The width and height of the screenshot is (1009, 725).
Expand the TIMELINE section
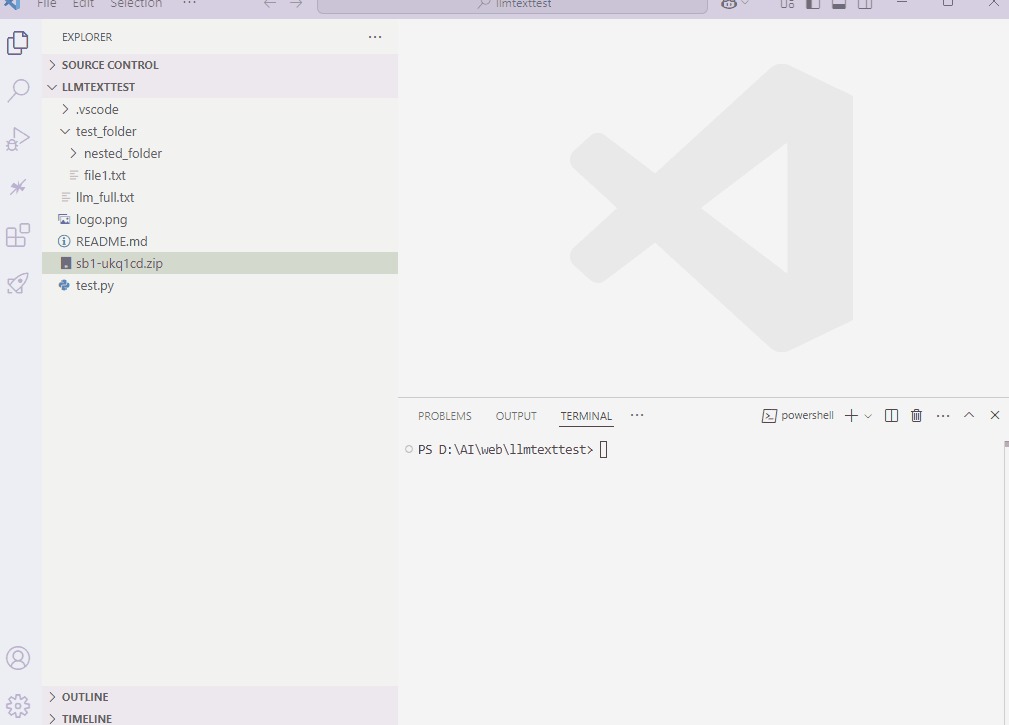pyautogui.click(x=220, y=718)
